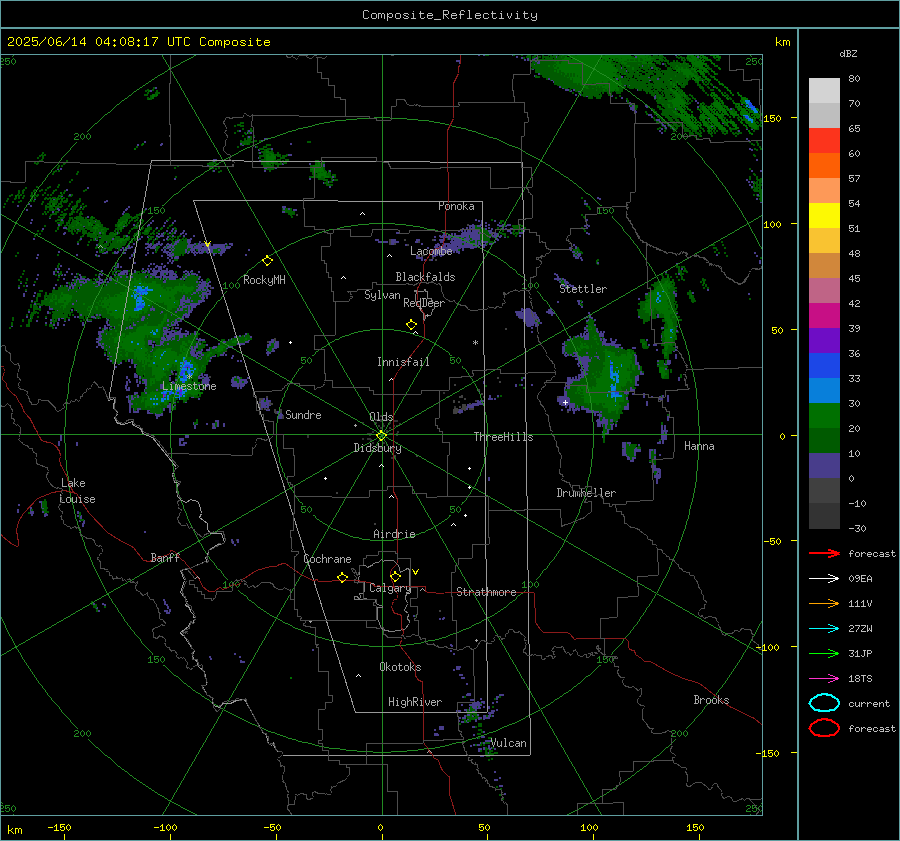Click the white plus marker southwest of Stettler

tap(565, 402)
